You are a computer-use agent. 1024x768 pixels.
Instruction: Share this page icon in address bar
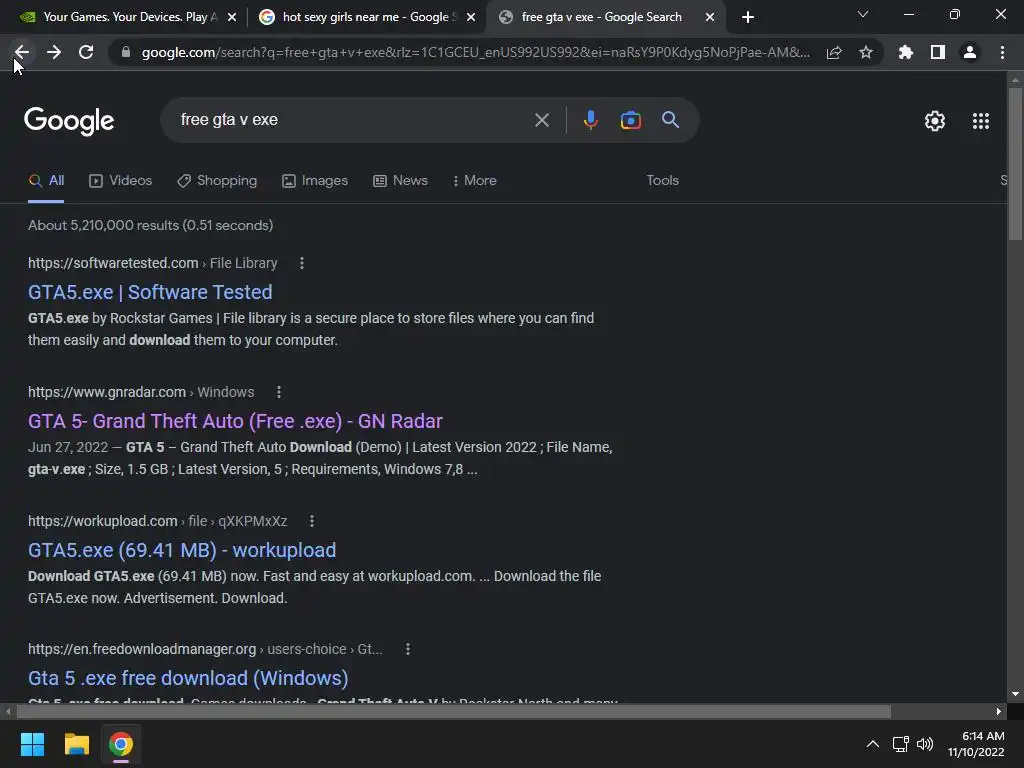click(834, 52)
